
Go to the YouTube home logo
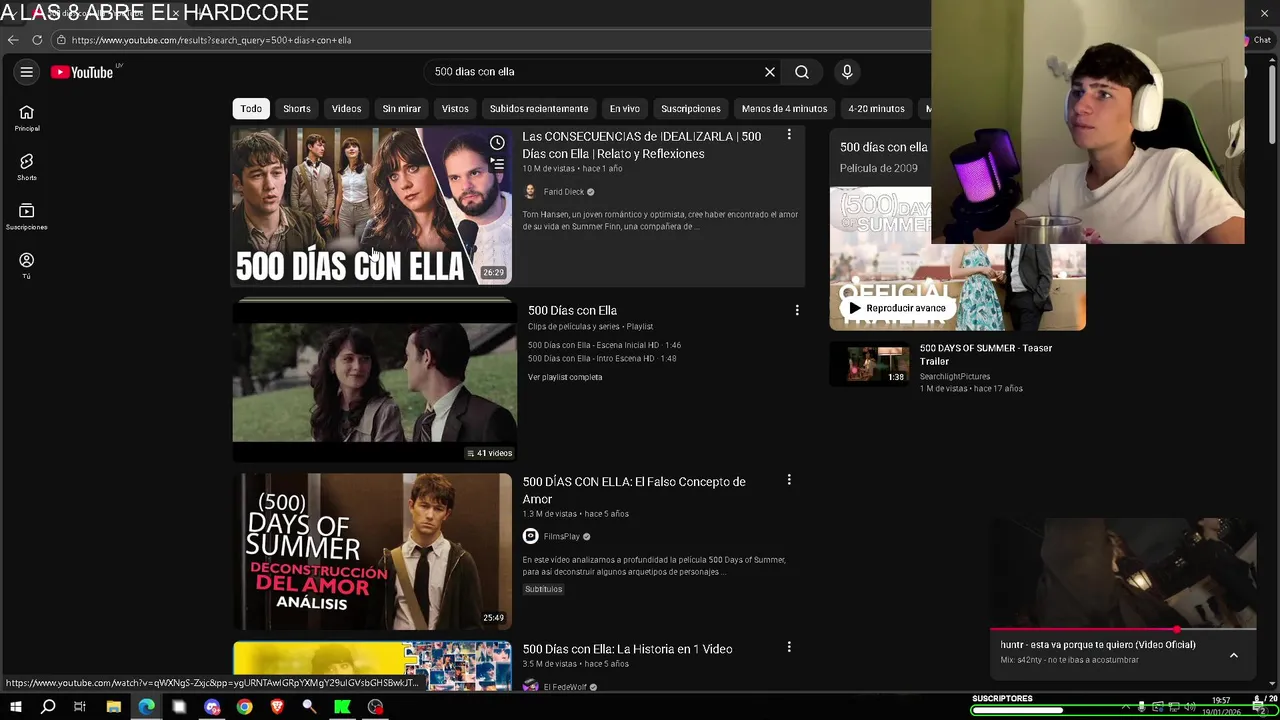tap(82, 72)
